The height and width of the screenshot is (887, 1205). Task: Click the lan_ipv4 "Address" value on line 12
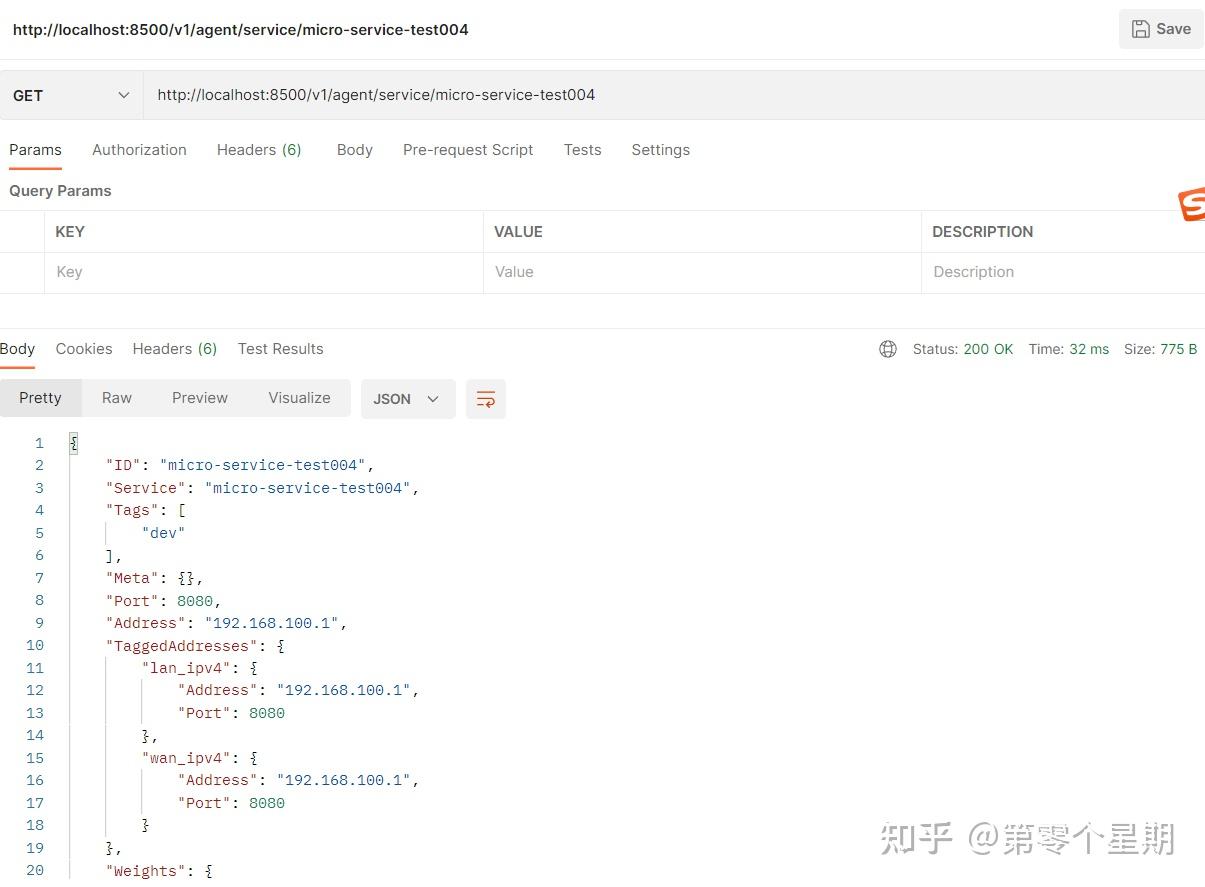(343, 690)
